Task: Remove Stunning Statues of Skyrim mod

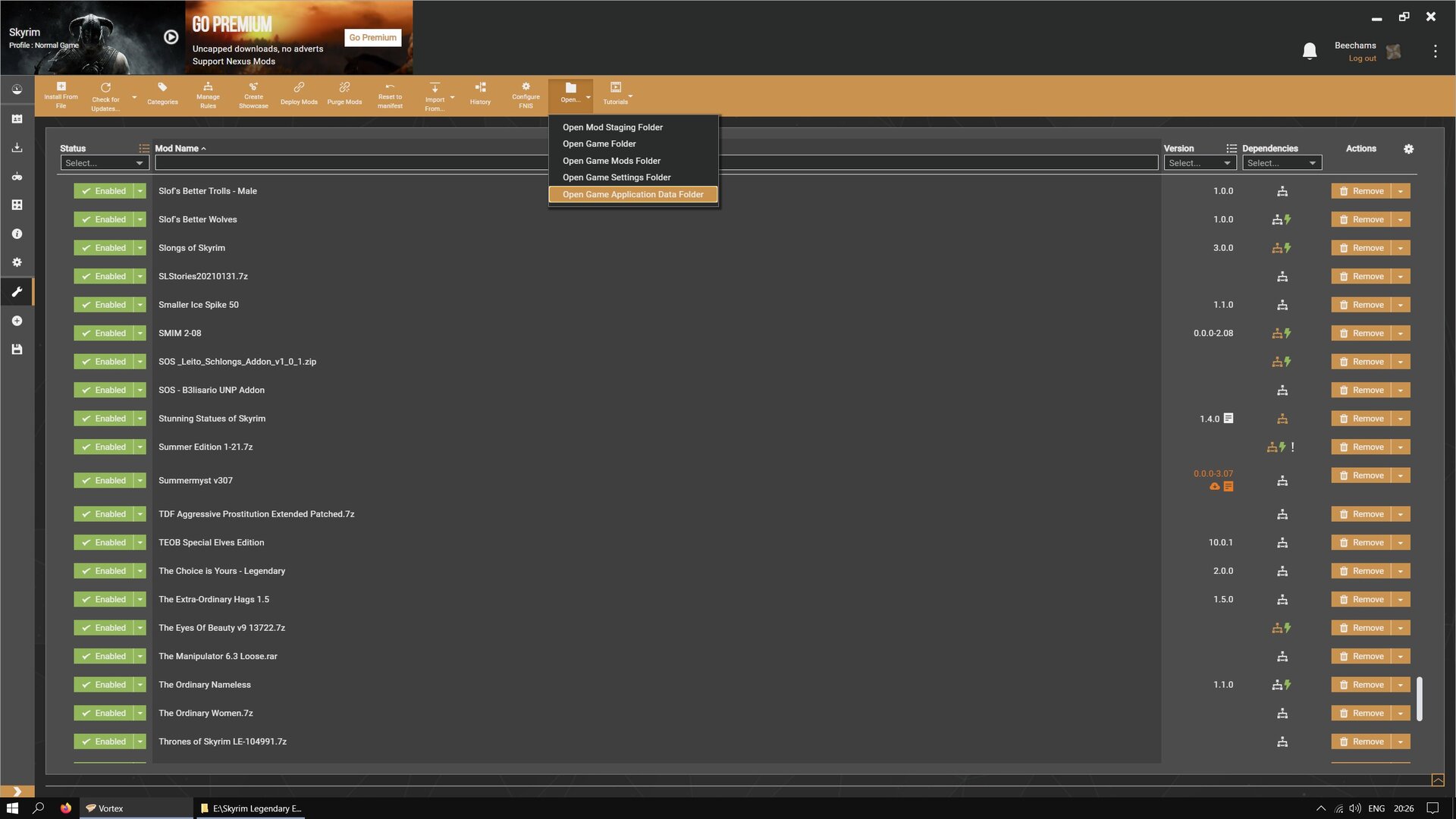Action: click(x=1361, y=419)
